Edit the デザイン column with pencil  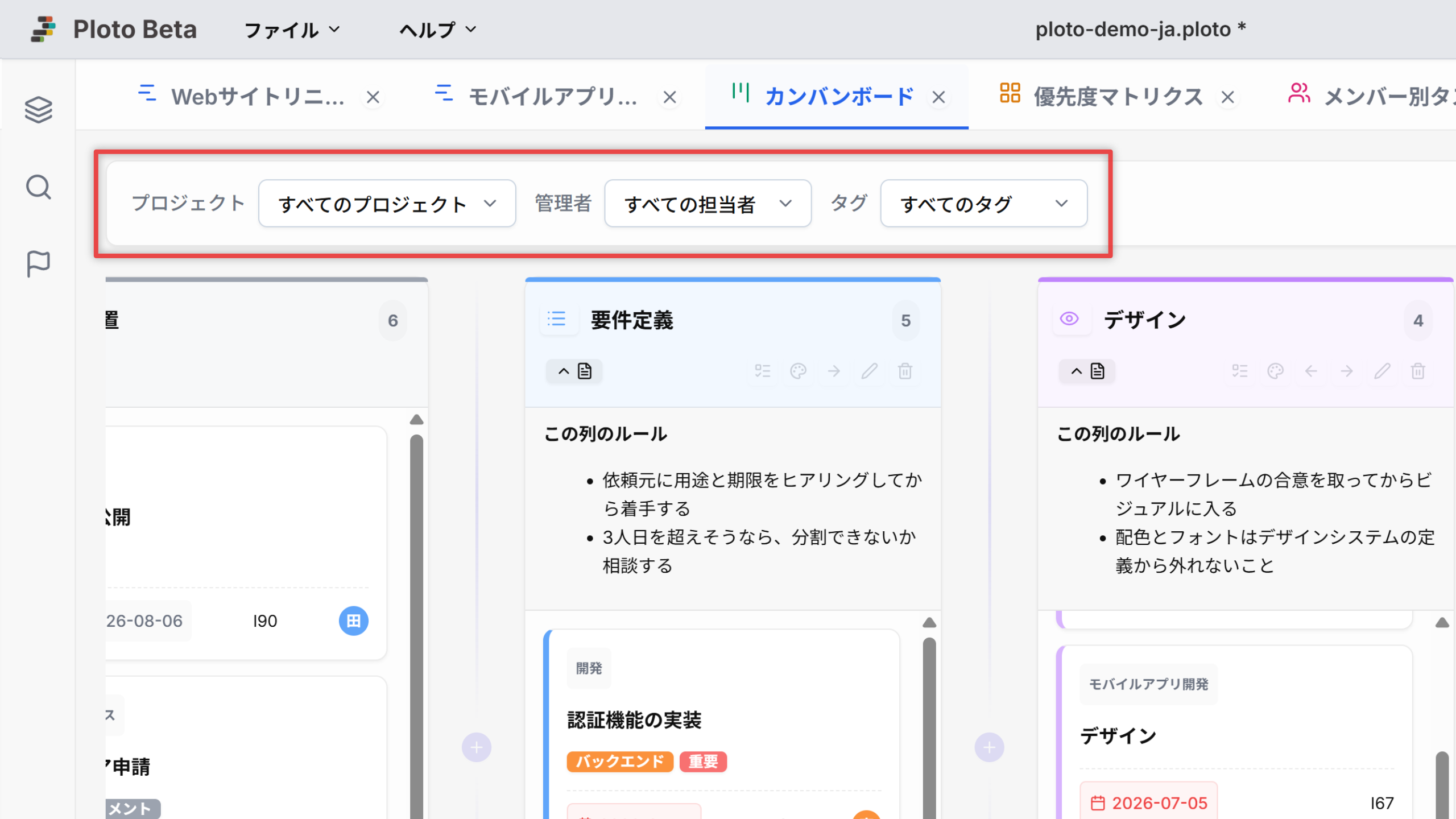click(1383, 371)
